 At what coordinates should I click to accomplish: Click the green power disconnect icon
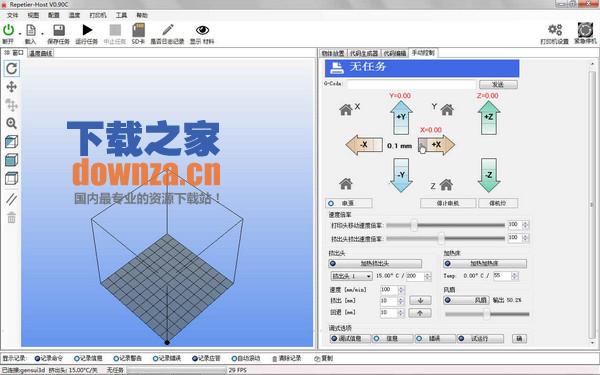coord(8,30)
